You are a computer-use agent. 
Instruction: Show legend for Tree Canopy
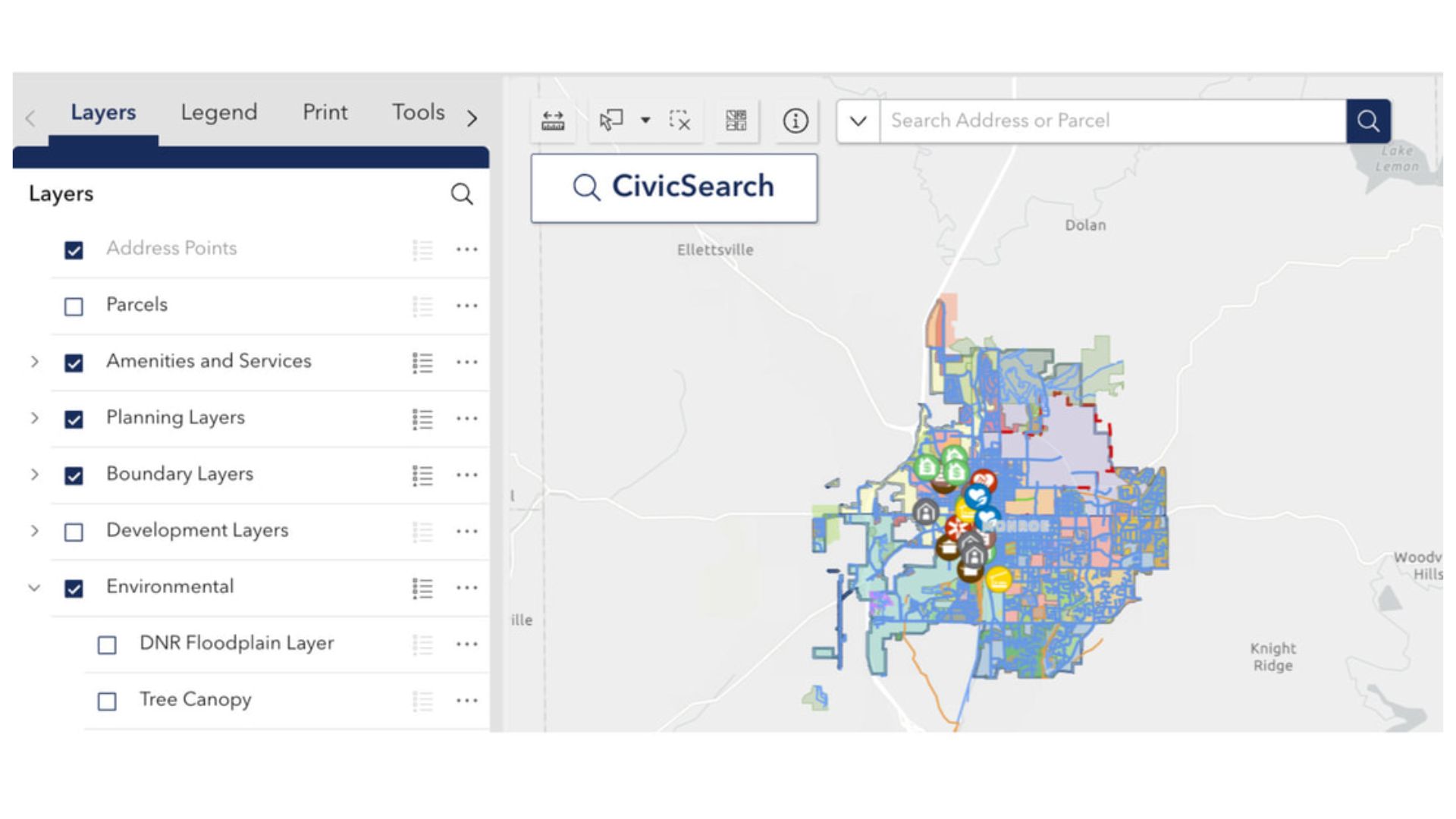coord(422,701)
